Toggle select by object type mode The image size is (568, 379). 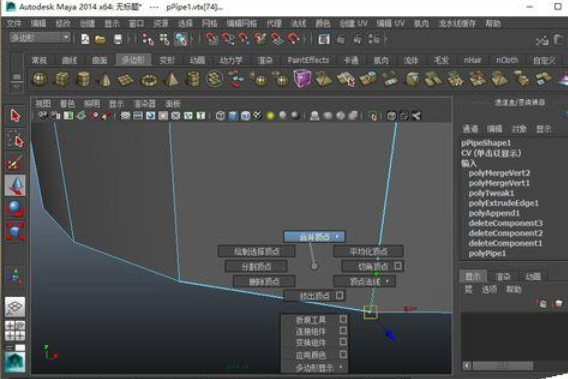point(164,39)
